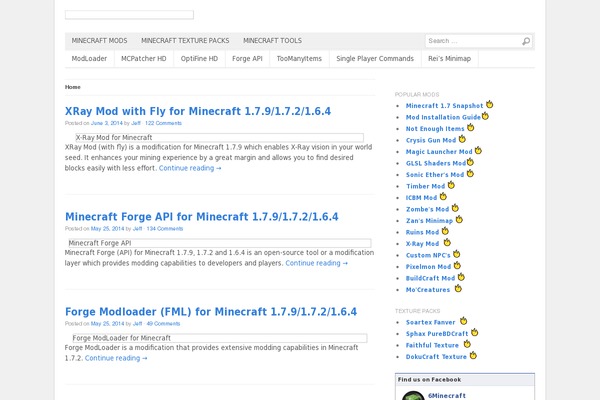Viewport: 600px width, 400px height.
Task: Click flame icon next to Pixelmon Mod
Action: 457,265
